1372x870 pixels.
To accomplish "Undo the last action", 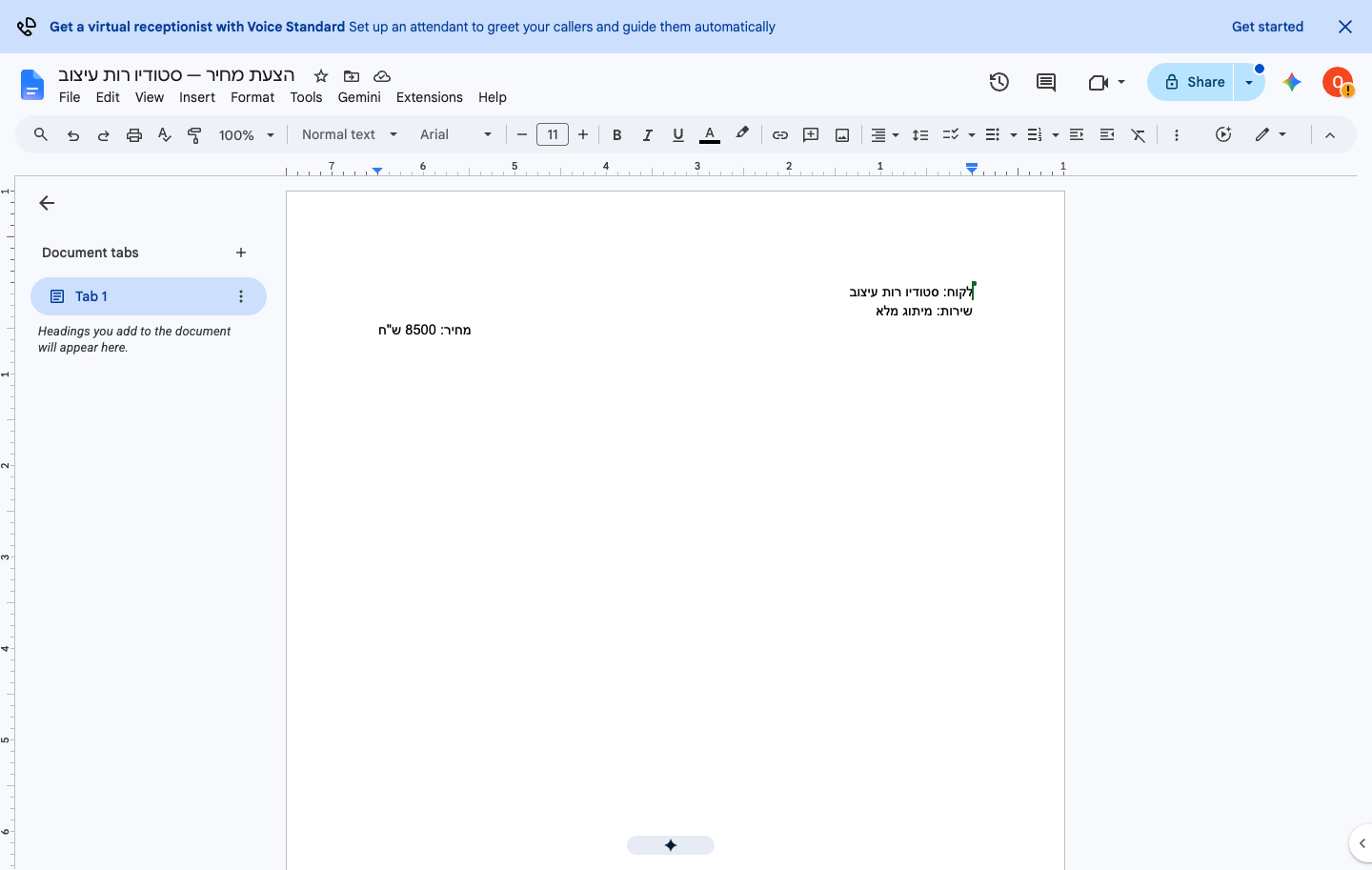I will [x=73, y=135].
